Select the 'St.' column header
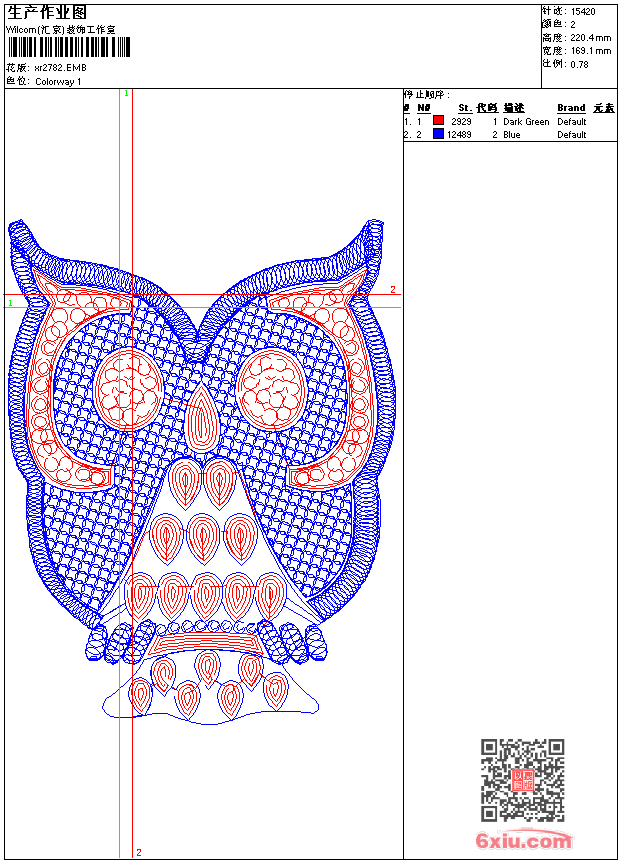 (464, 108)
